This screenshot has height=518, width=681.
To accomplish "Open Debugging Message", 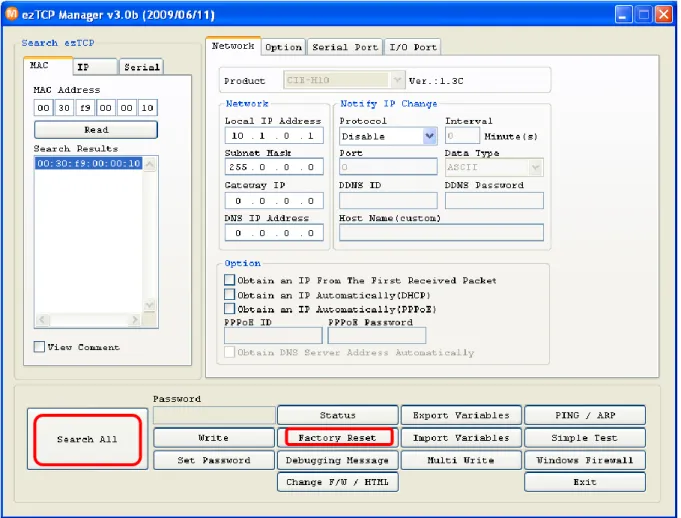I will point(337,460).
